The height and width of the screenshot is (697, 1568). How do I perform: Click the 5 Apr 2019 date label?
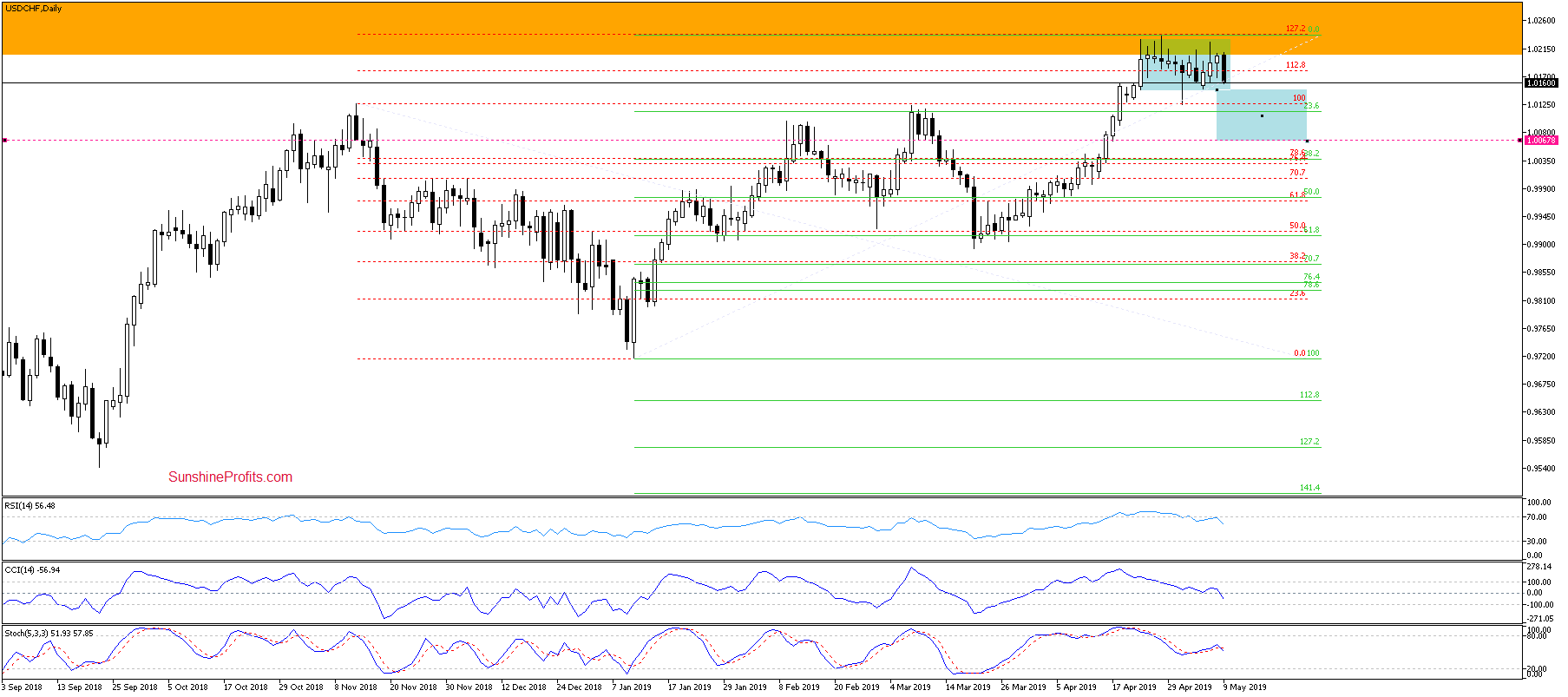click(1076, 687)
